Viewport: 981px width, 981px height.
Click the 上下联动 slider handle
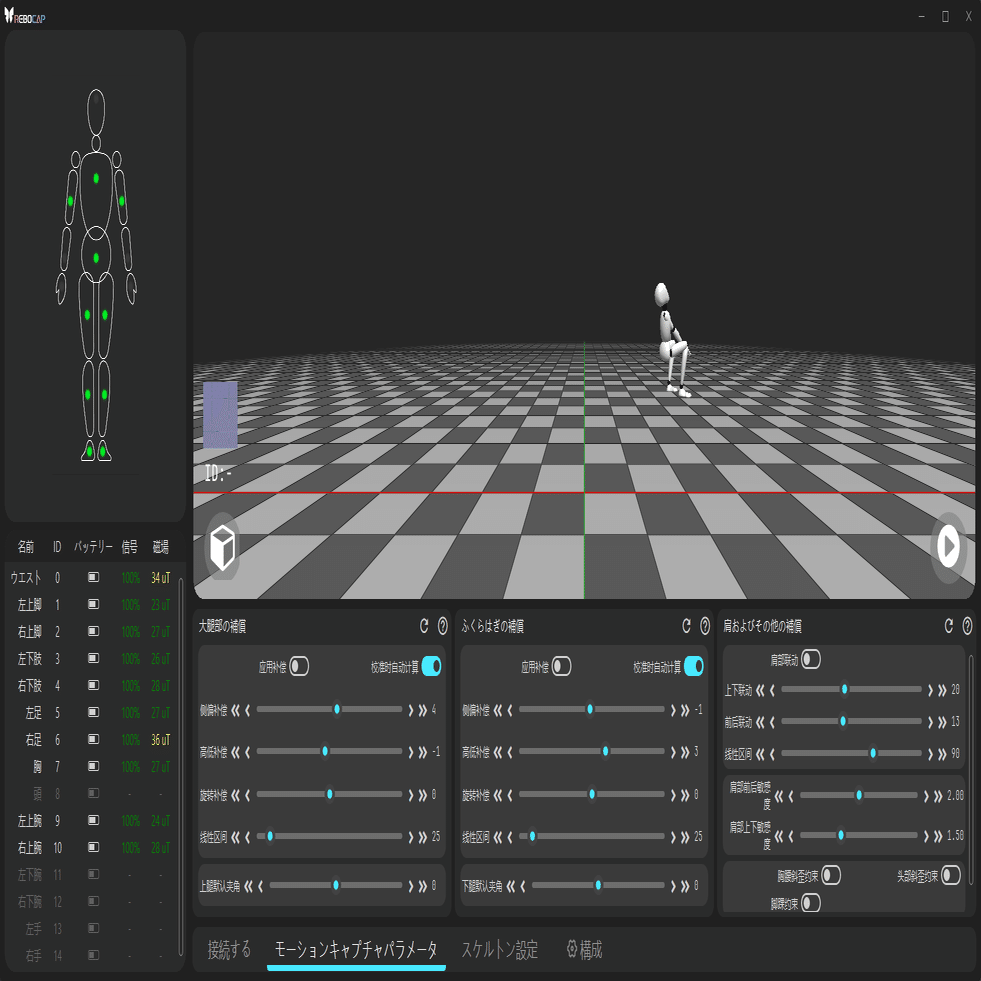coord(844,689)
